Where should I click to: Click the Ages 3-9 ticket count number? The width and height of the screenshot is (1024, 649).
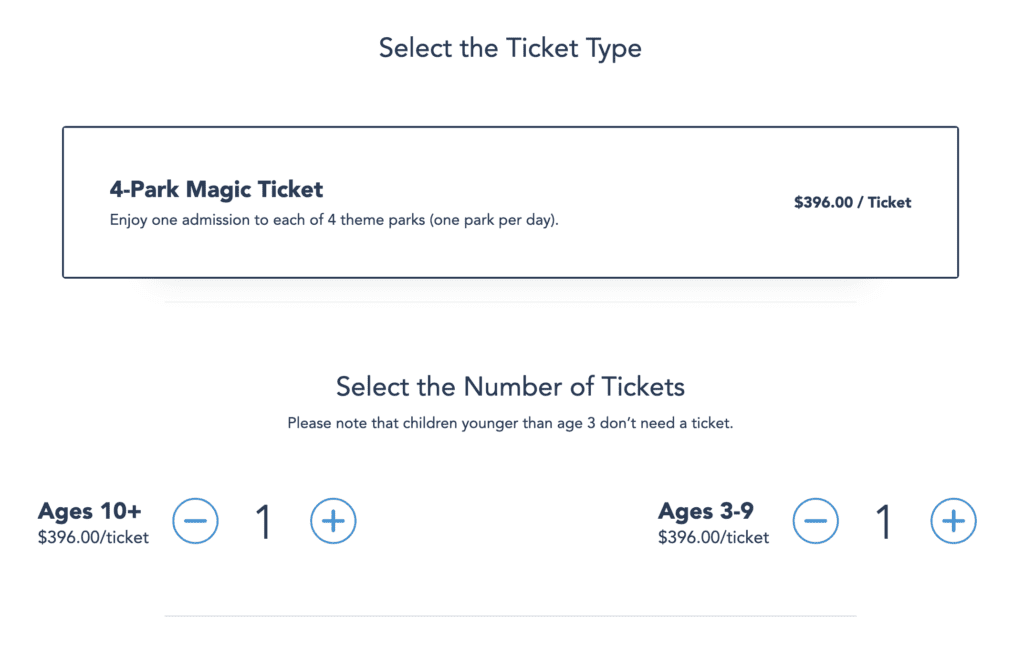[884, 521]
